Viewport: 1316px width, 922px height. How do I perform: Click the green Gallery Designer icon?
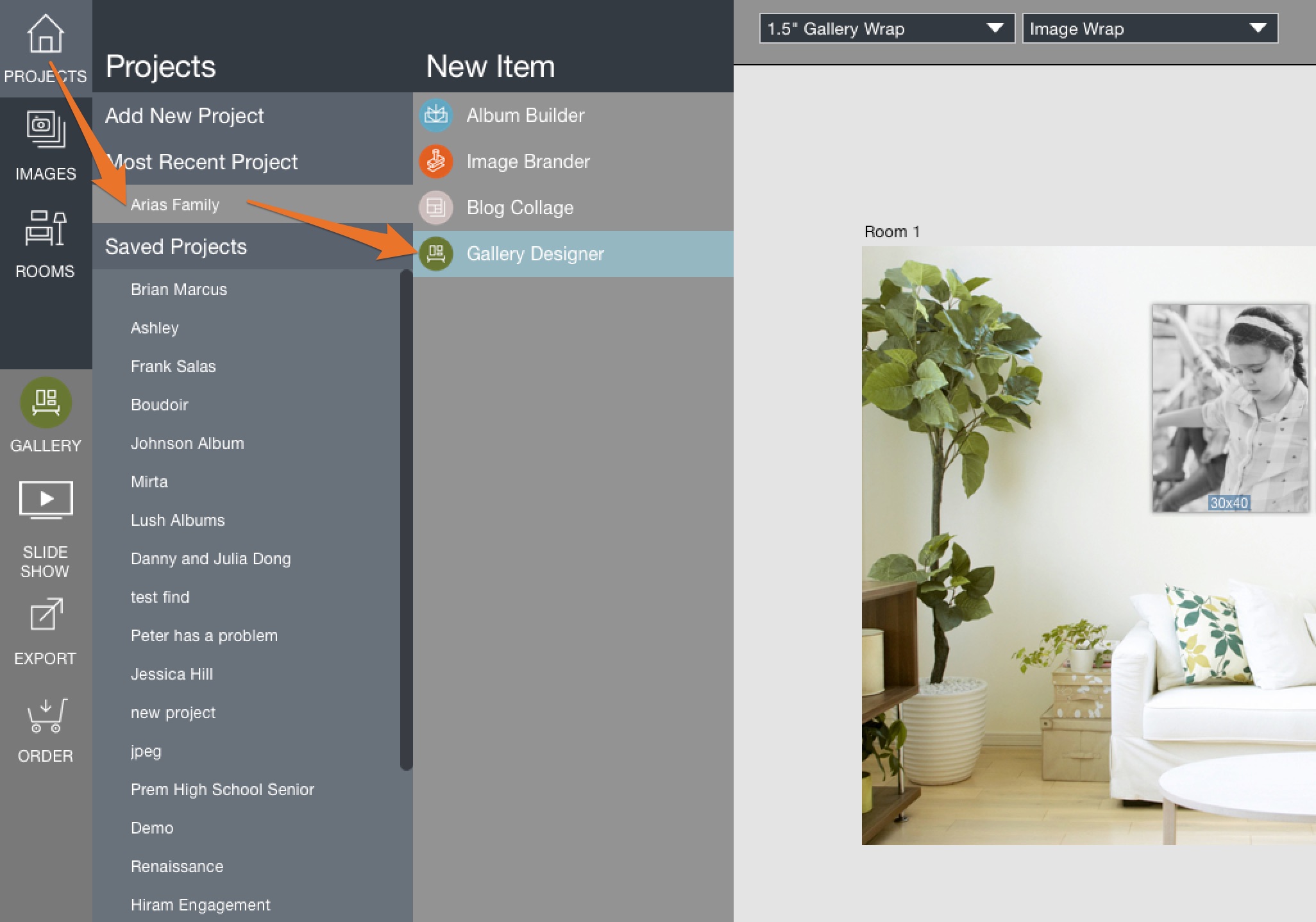click(436, 254)
